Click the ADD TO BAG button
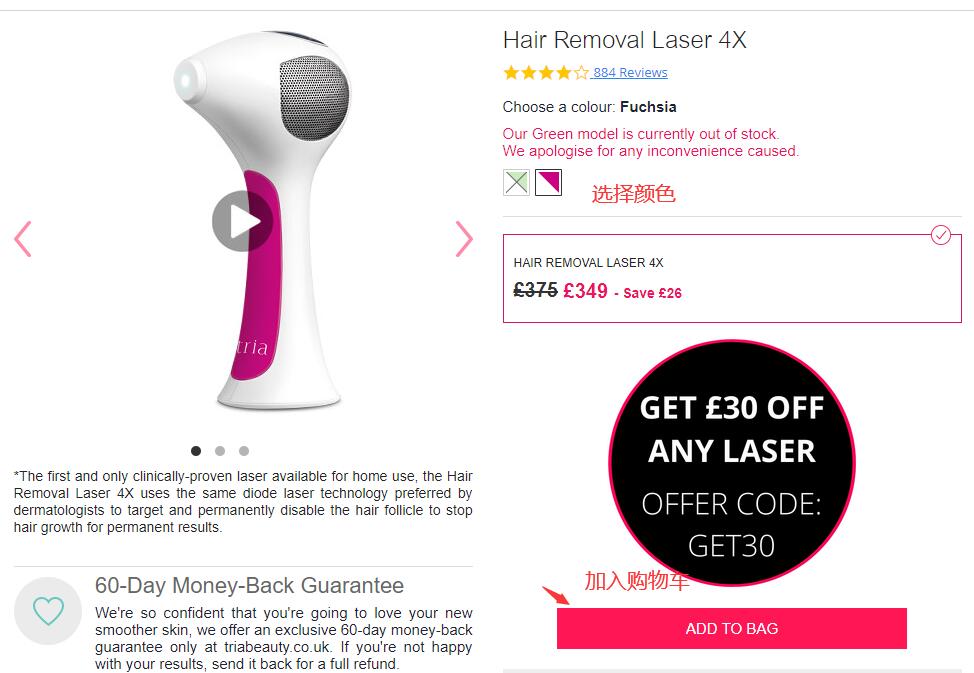 [732, 628]
